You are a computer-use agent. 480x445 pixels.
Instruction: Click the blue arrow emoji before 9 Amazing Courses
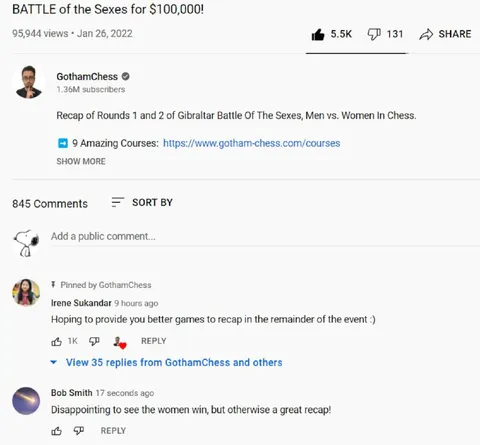(63, 143)
